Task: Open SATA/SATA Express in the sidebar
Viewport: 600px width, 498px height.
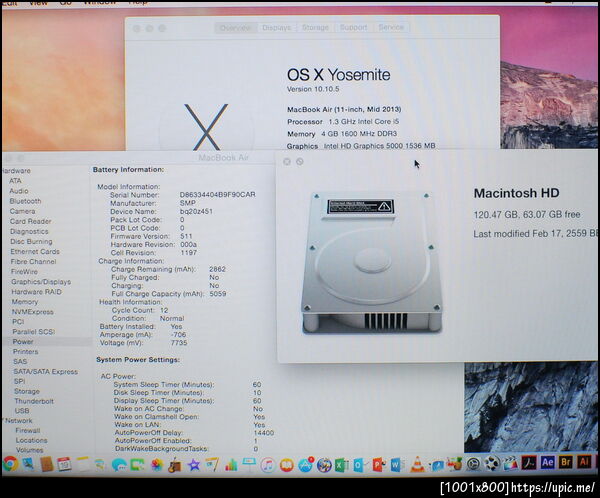Action: coord(46,371)
